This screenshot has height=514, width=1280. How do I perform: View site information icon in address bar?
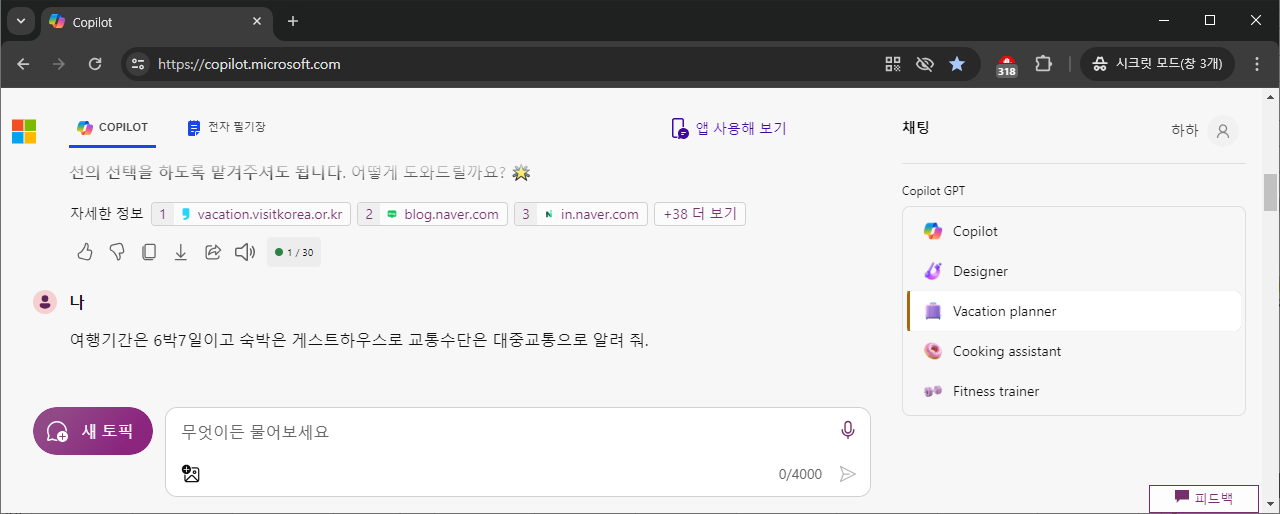point(138,64)
